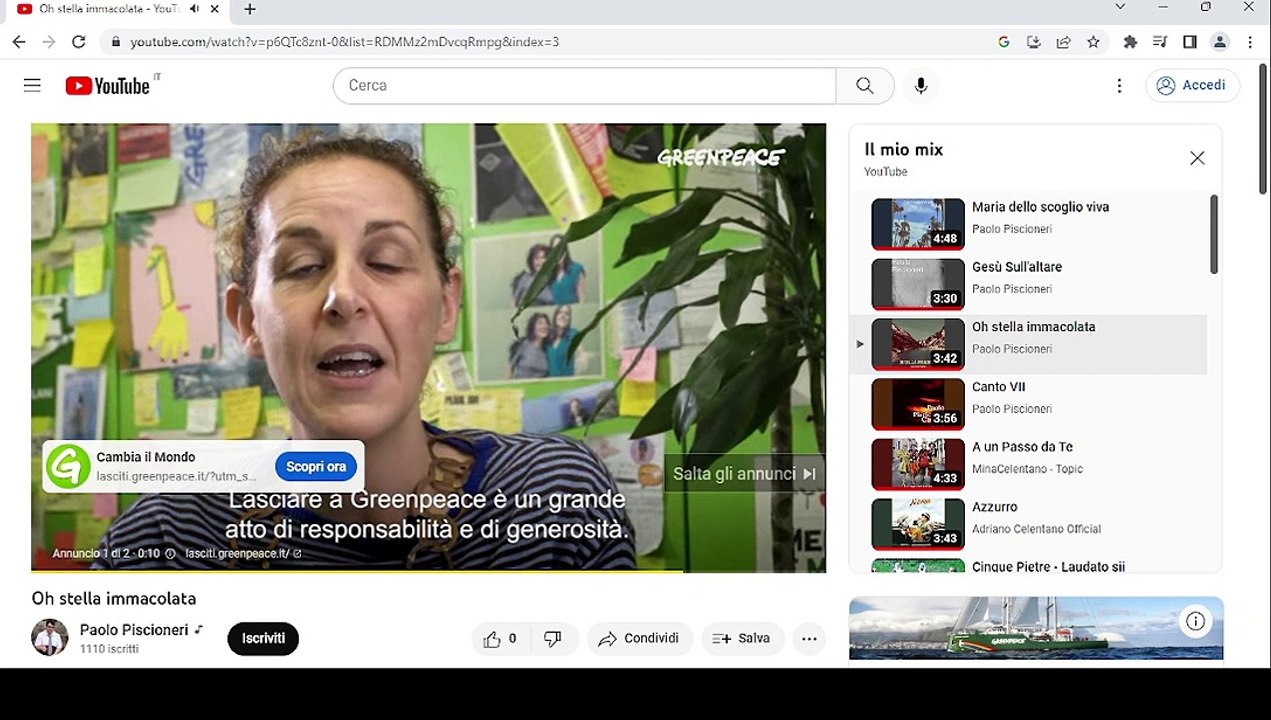Image resolution: width=1271 pixels, height=720 pixels.
Task: Click the Greenpeace ship banner ad
Action: click(1036, 629)
